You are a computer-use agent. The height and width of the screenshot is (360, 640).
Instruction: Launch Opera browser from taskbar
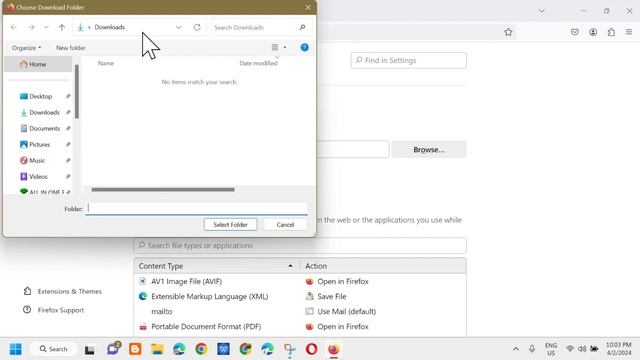[311, 349]
